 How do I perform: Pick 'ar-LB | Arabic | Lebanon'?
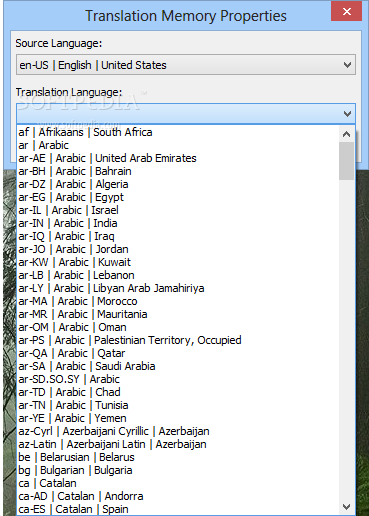(x=178, y=275)
